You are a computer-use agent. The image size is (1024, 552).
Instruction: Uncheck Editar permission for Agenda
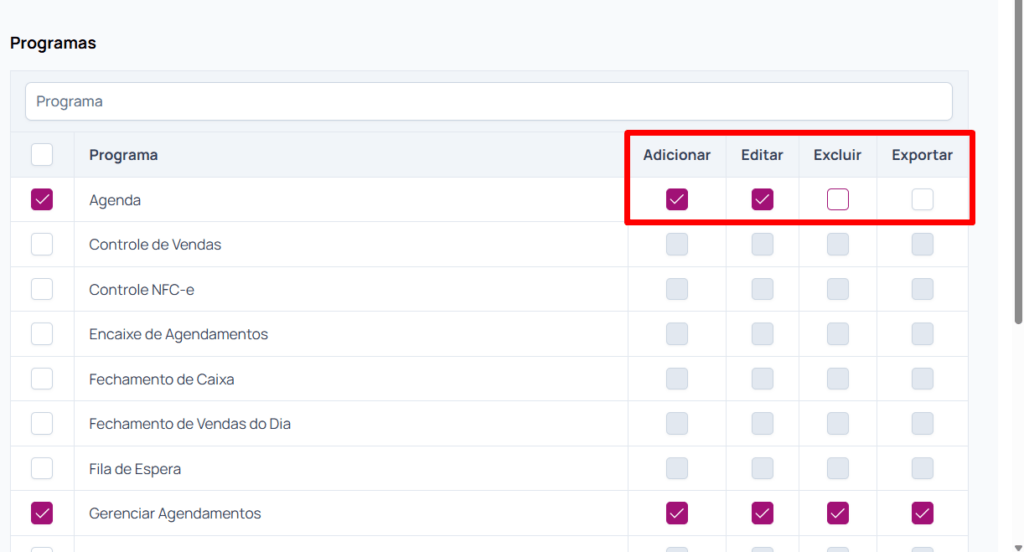click(x=762, y=200)
